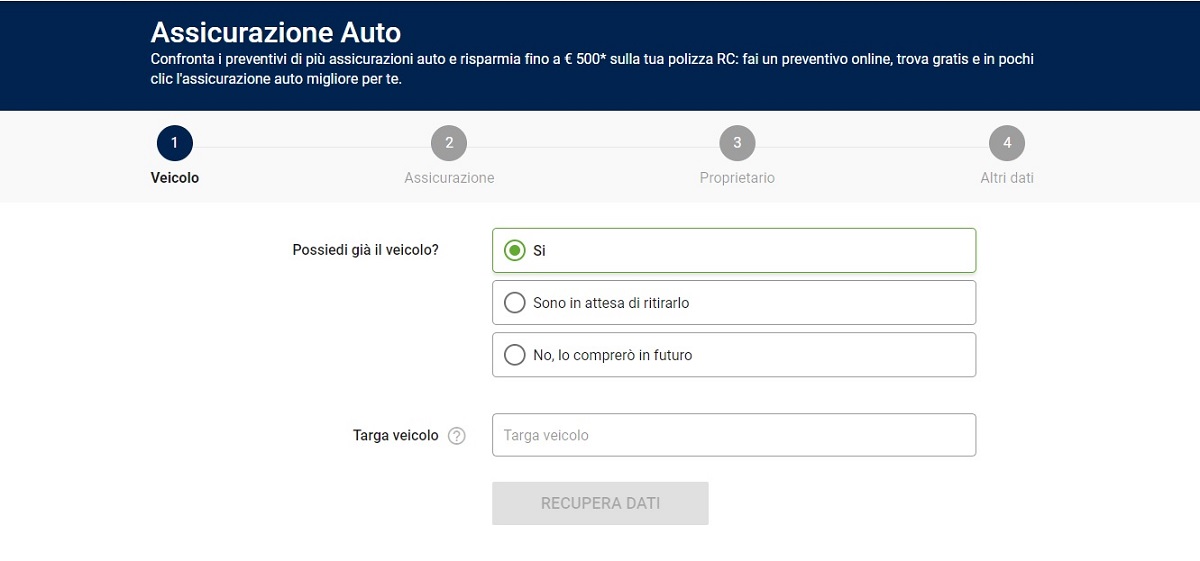Screen dimensions: 1200x561
Task: Select the 'Si' radio button
Action: (515, 251)
